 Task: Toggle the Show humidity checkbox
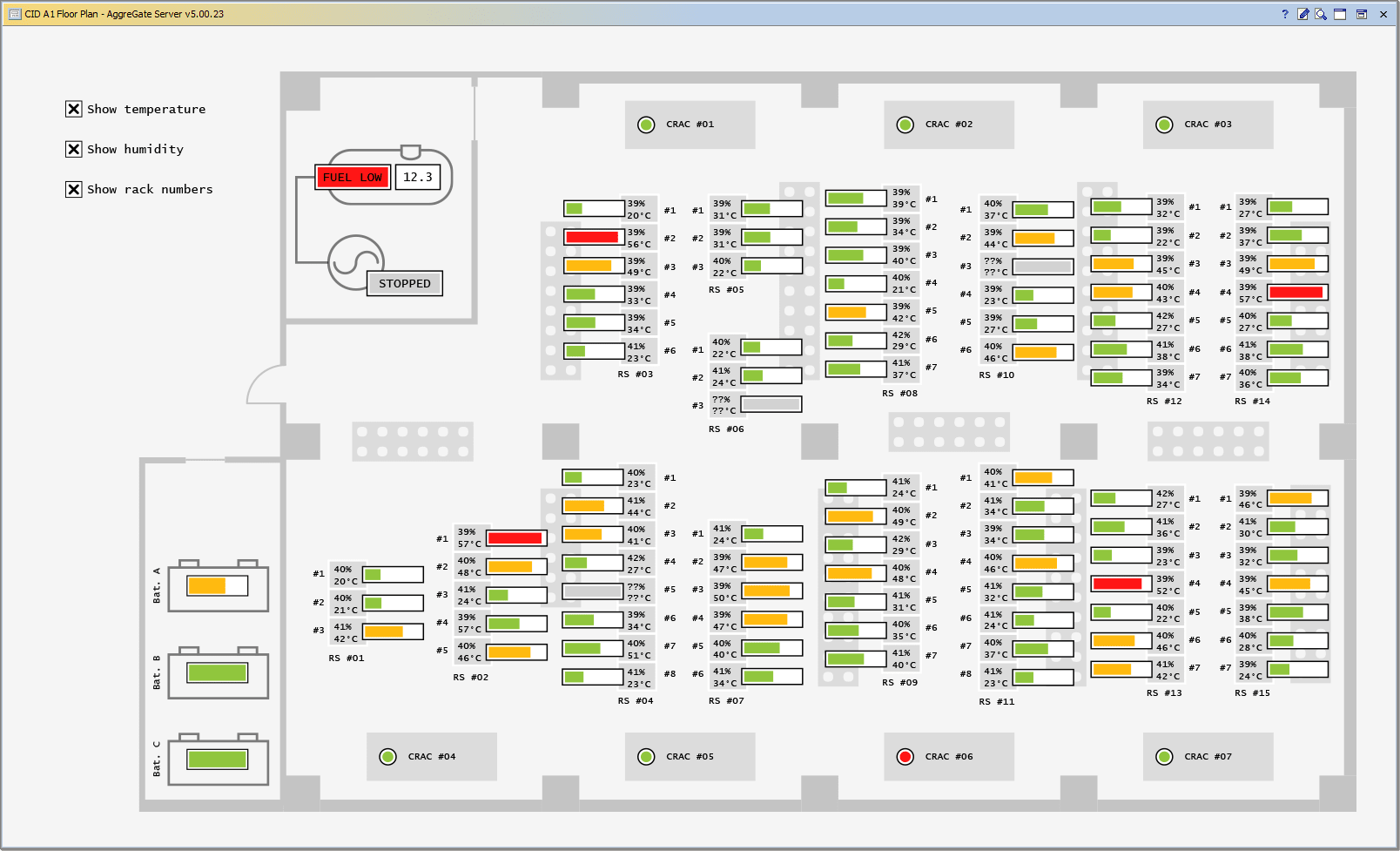click(74, 149)
